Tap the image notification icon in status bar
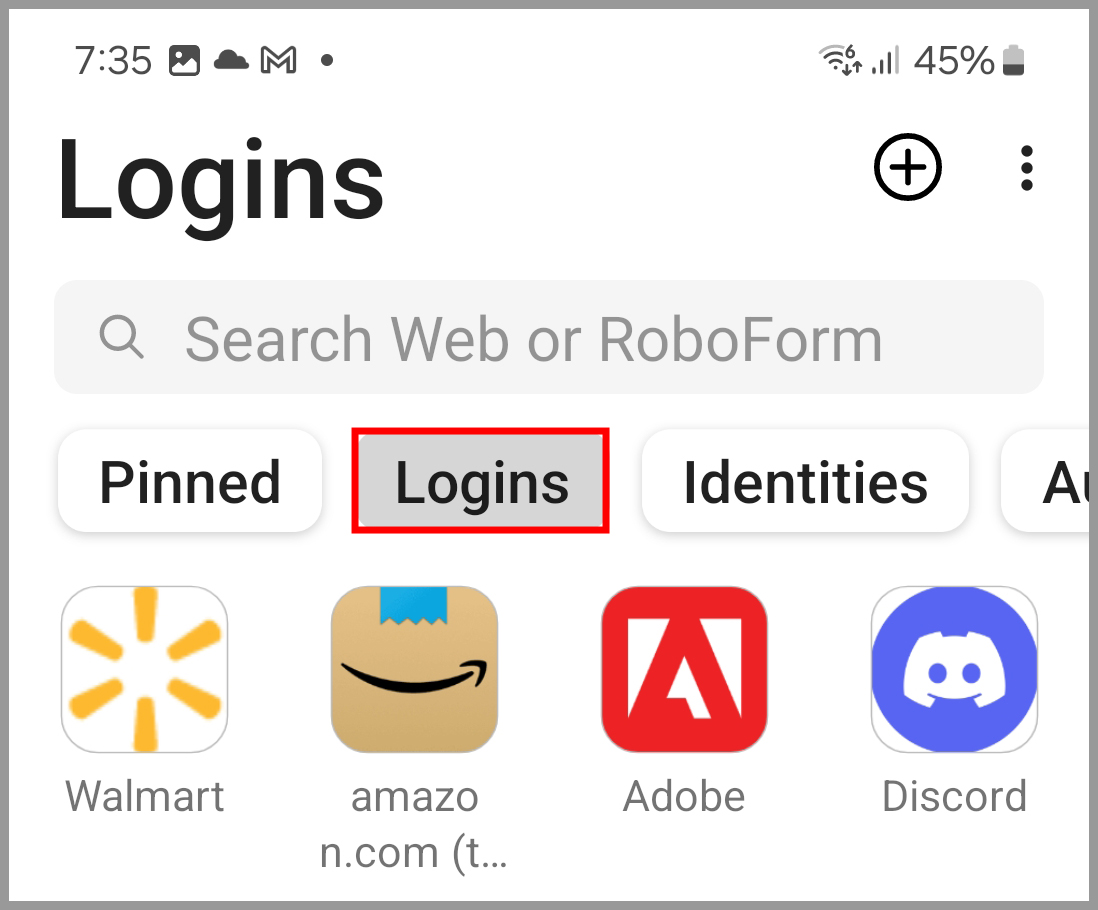Image resolution: width=1098 pixels, height=910 pixels. 184,60
